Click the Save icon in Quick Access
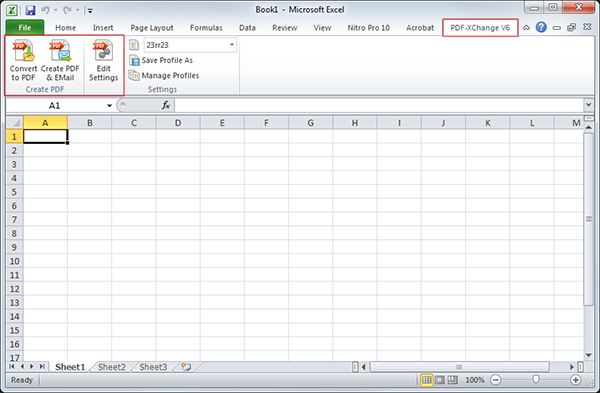The width and height of the screenshot is (600, 393). 30,10
